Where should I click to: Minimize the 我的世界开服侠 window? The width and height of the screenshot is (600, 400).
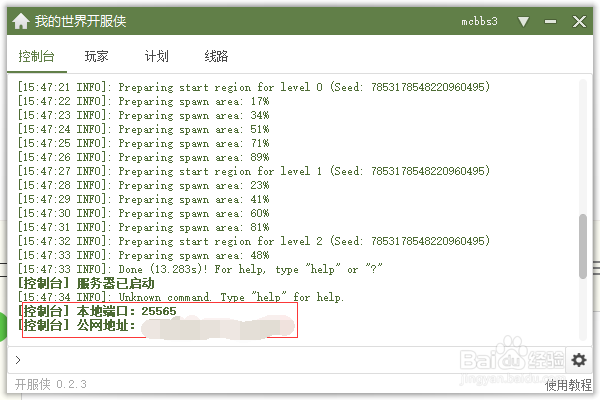(550, 21)
